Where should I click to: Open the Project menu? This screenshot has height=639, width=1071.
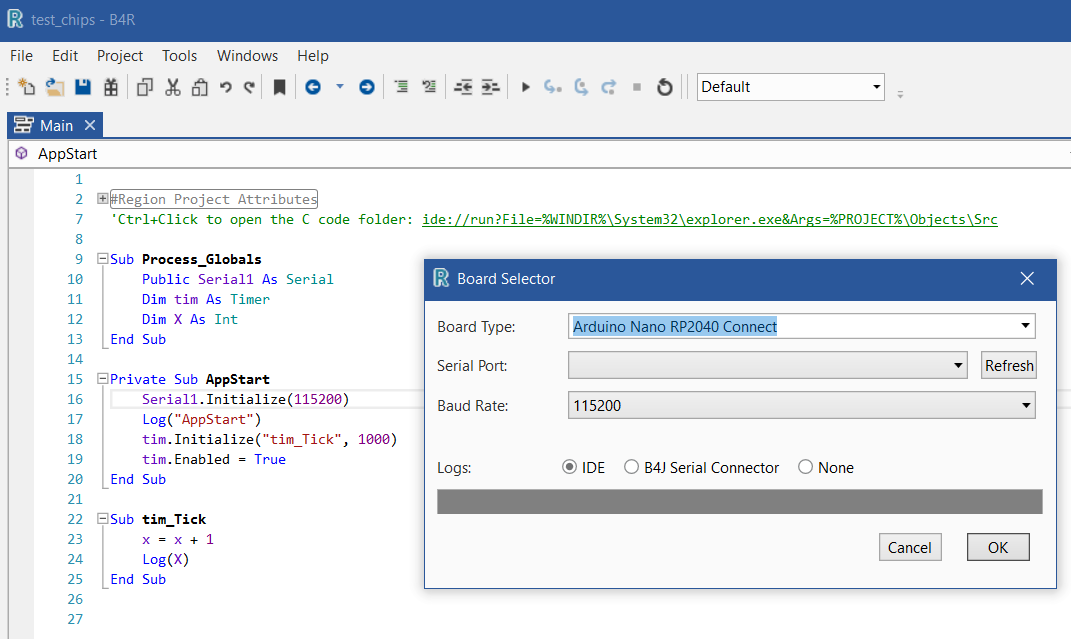point(120,56)
